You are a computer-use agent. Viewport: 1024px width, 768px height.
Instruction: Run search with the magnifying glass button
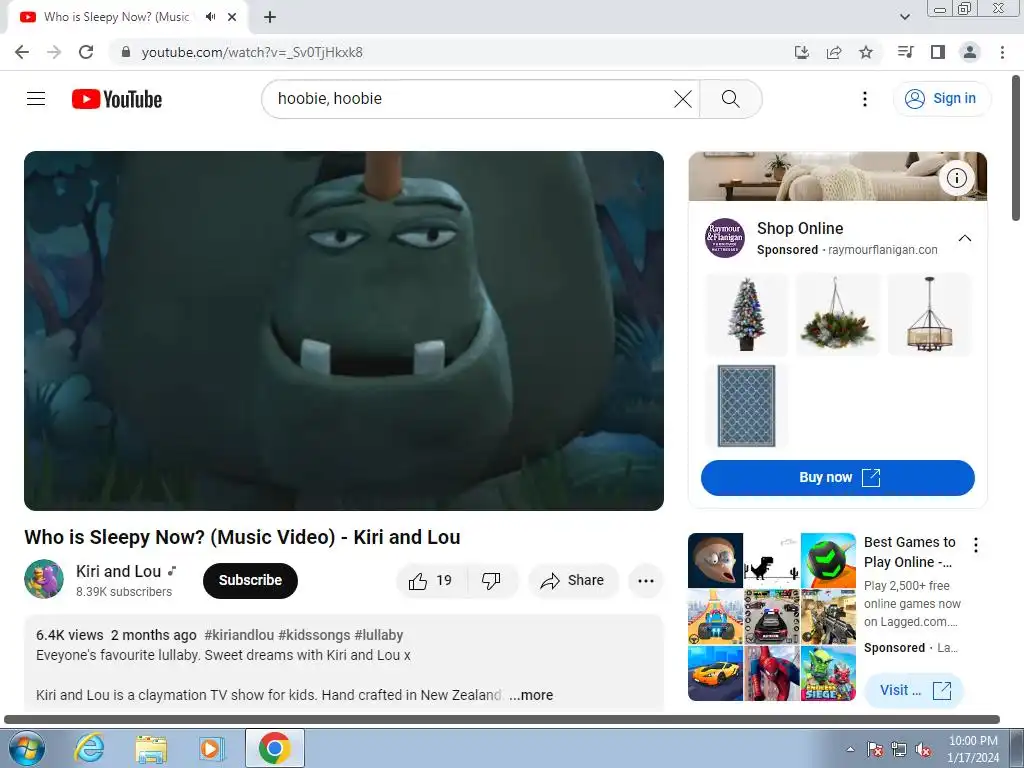tap(730, 99)
